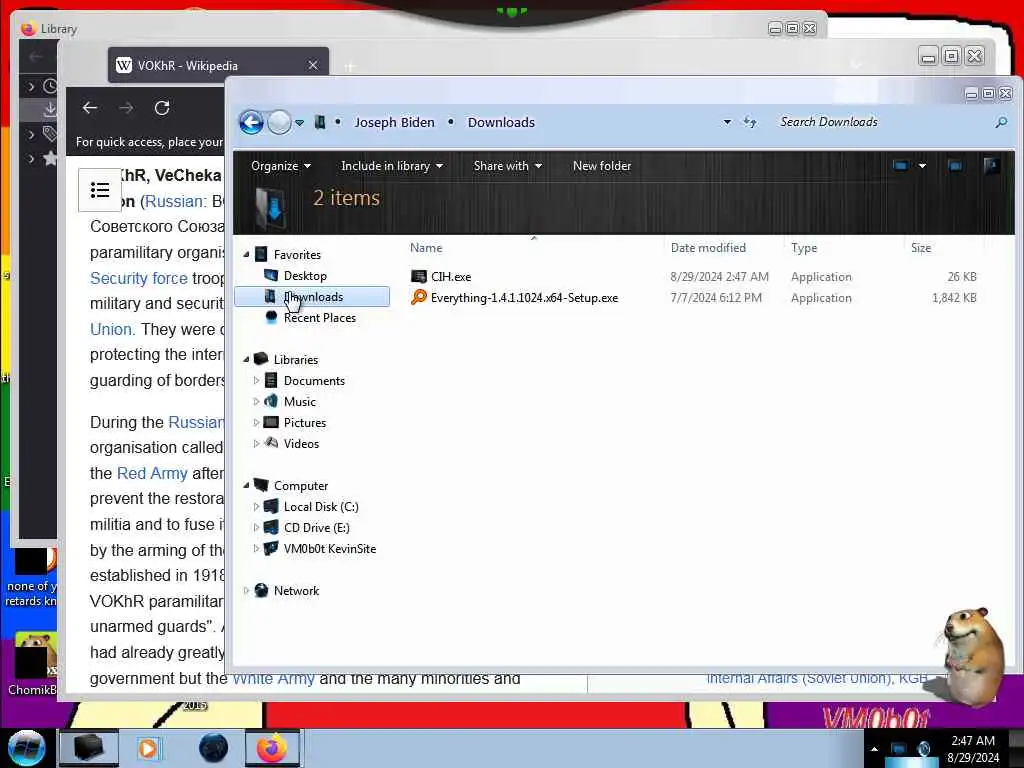This screenshot has height=768, width=1024.
Task: Expand the Pictures library
Action: pos(256,422)
